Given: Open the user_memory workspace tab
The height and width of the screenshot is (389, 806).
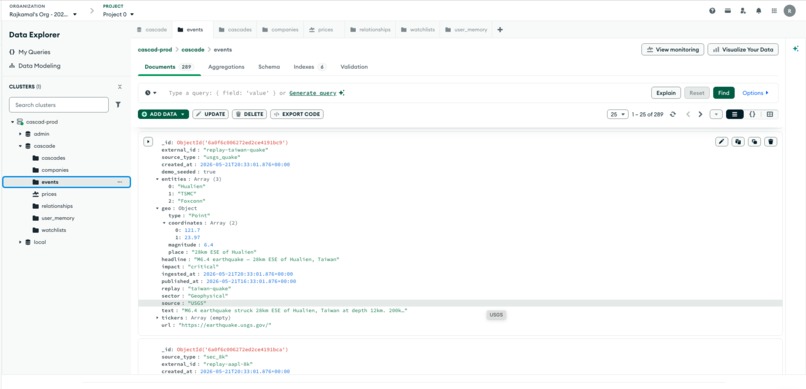Looking at the screenshot, I should click(x=466, y=30).
